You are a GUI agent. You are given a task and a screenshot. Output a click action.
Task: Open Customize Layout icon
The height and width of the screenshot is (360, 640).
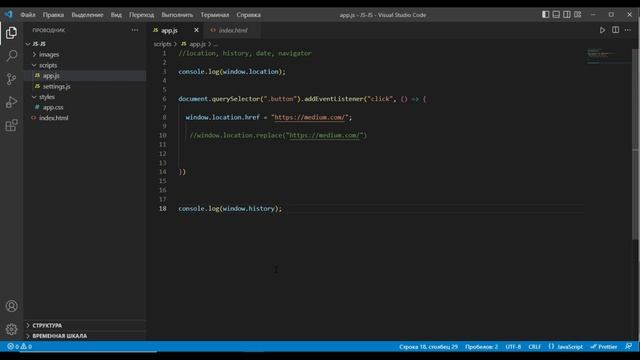click(x=578, y=15)
